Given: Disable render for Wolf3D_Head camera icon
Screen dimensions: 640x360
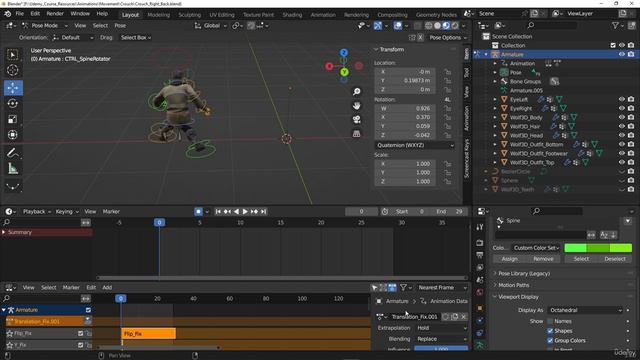Looking at the screenshot, I should click(631, 135).
